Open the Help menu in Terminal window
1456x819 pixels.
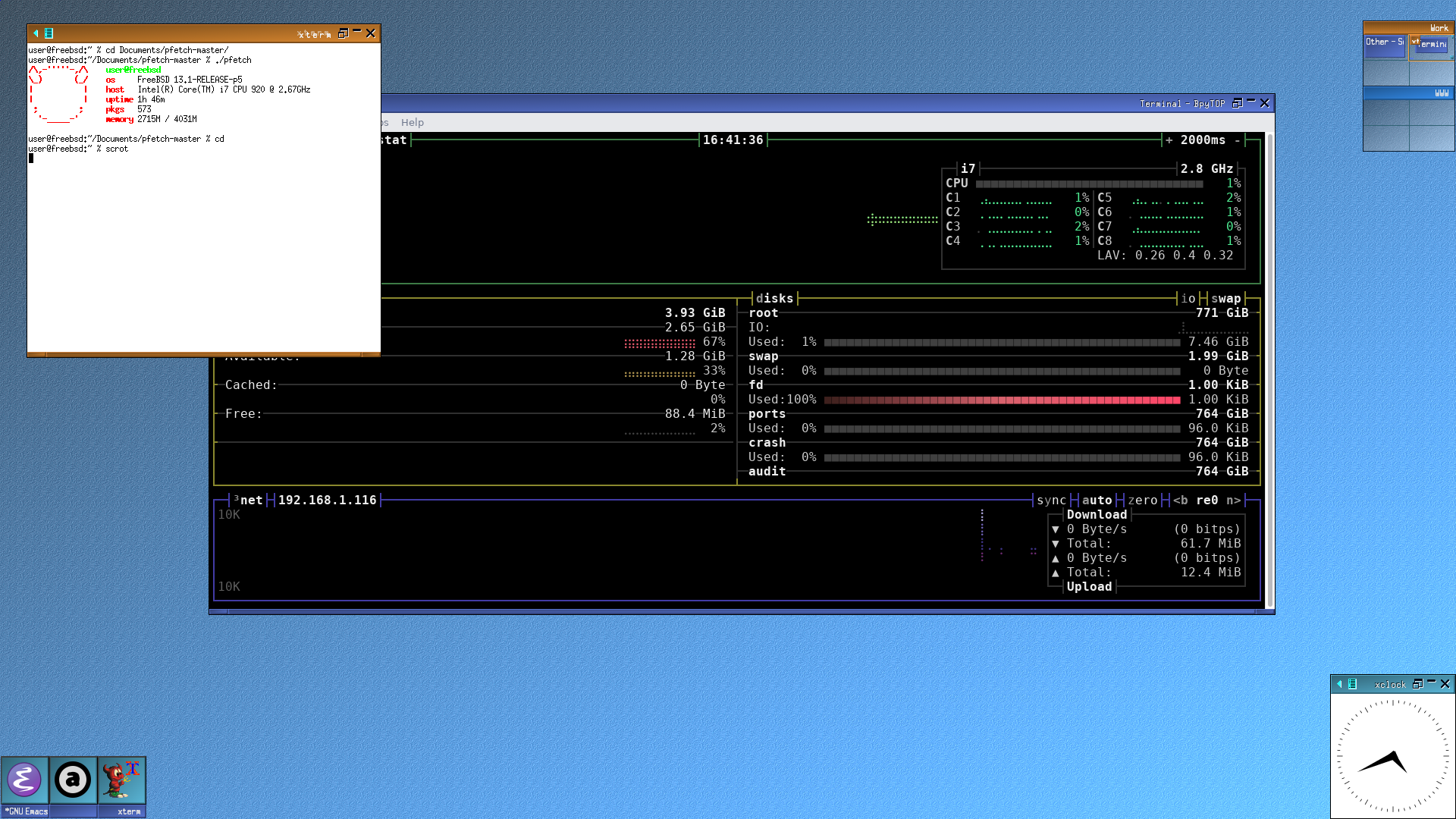tap(412, 123)
